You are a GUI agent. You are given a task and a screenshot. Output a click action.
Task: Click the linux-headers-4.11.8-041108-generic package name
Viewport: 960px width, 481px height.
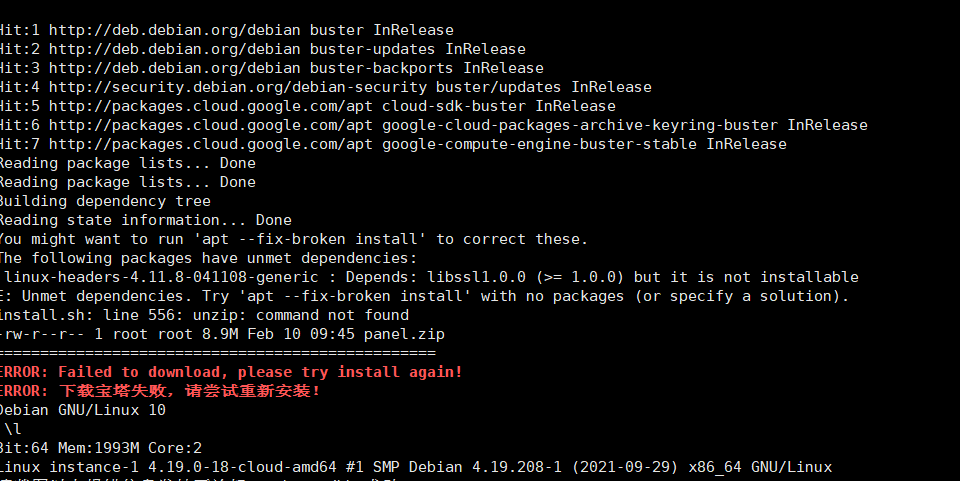(x=162, y=277)
